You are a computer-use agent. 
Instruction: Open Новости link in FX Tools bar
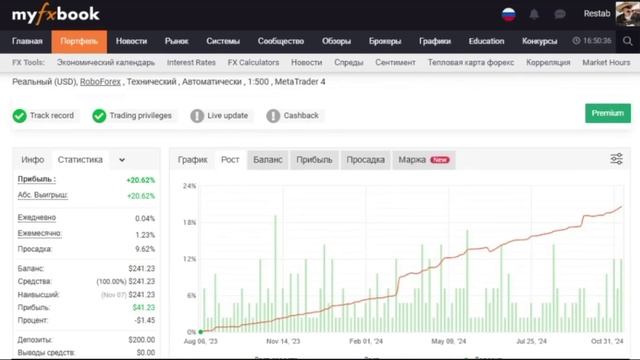click(x=307, y=62)
